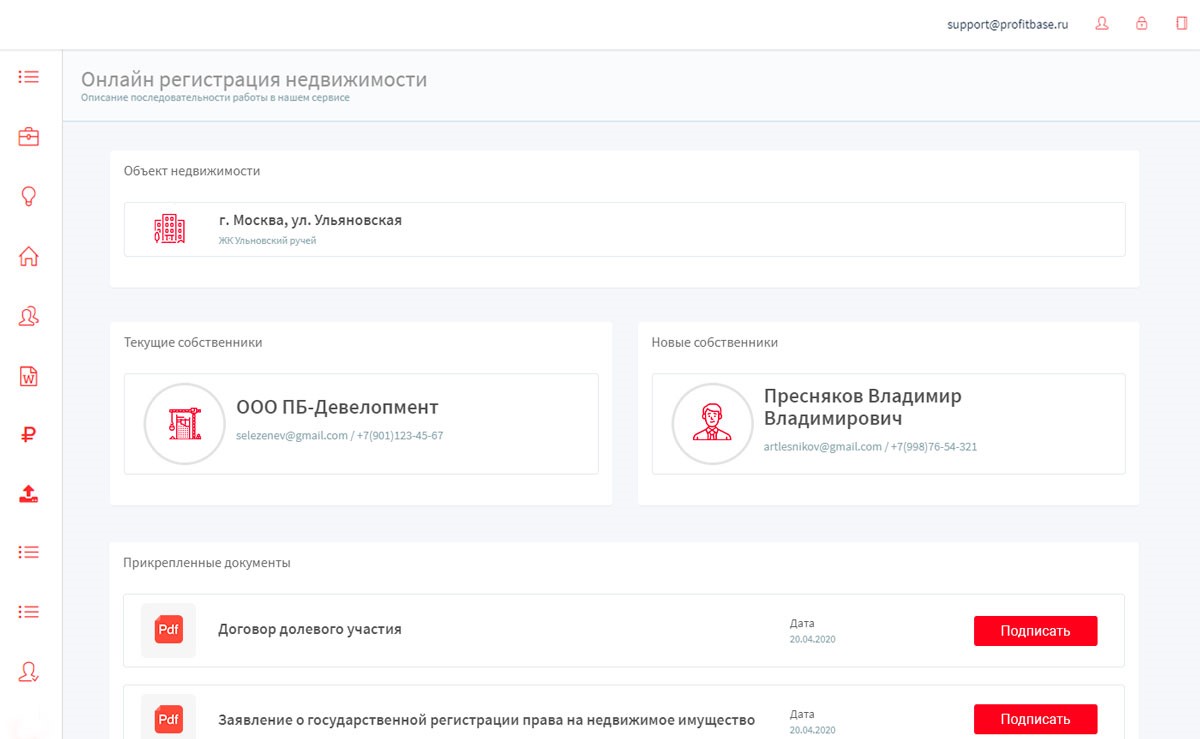Viewport: 1200px width, 739px height.
Task: Select the property card г. Москва, ул. Ульяновская
Action: coord(624,229)
